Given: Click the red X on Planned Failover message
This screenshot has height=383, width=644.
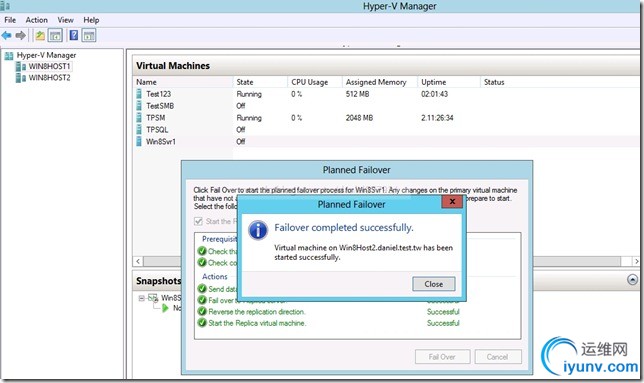Looking at the screenshot, I should click(x=452, y=202).
